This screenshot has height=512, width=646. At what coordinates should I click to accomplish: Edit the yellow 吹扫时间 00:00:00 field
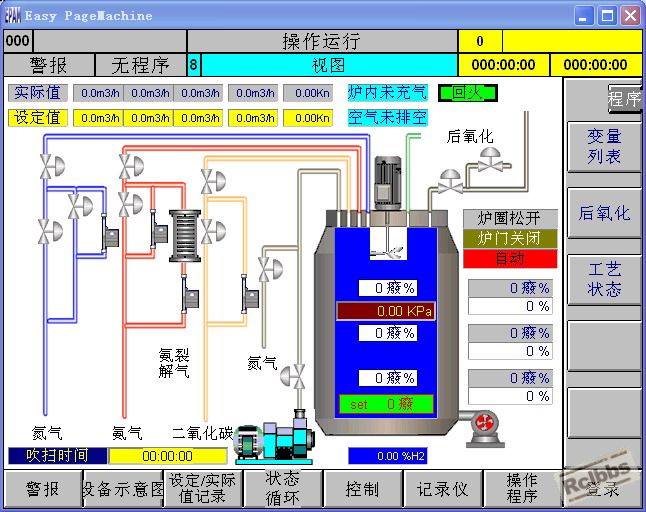point(168,456)
